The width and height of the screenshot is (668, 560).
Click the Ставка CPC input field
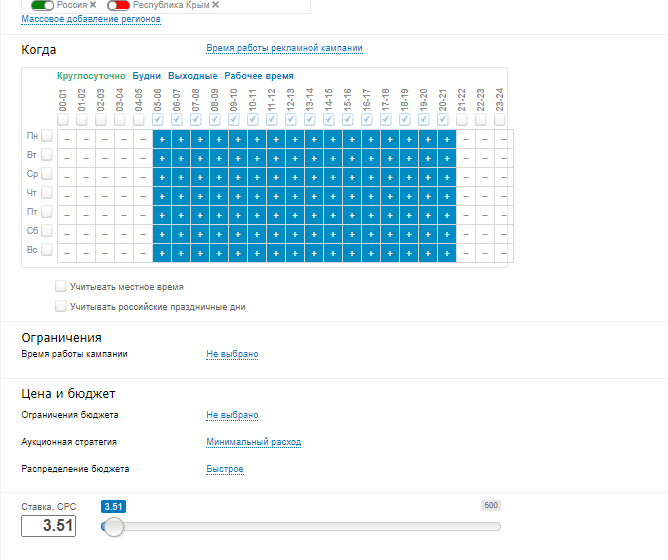[49, 525]
